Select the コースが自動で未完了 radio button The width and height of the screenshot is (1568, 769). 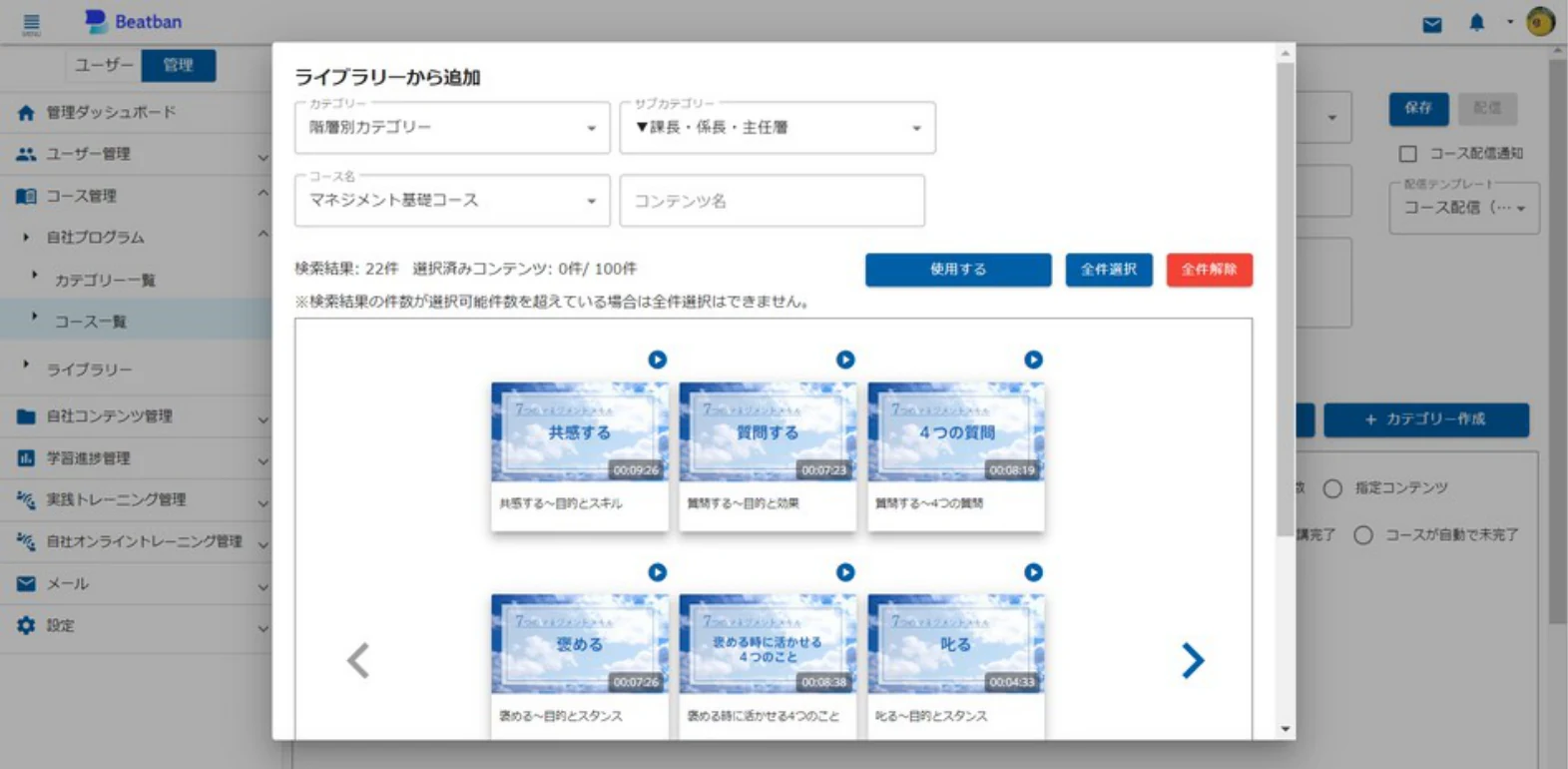(x=1363, y=535)
